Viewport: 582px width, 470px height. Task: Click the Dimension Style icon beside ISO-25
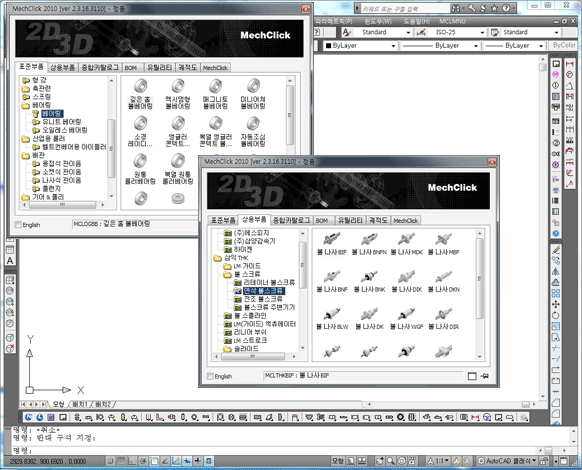421,32
